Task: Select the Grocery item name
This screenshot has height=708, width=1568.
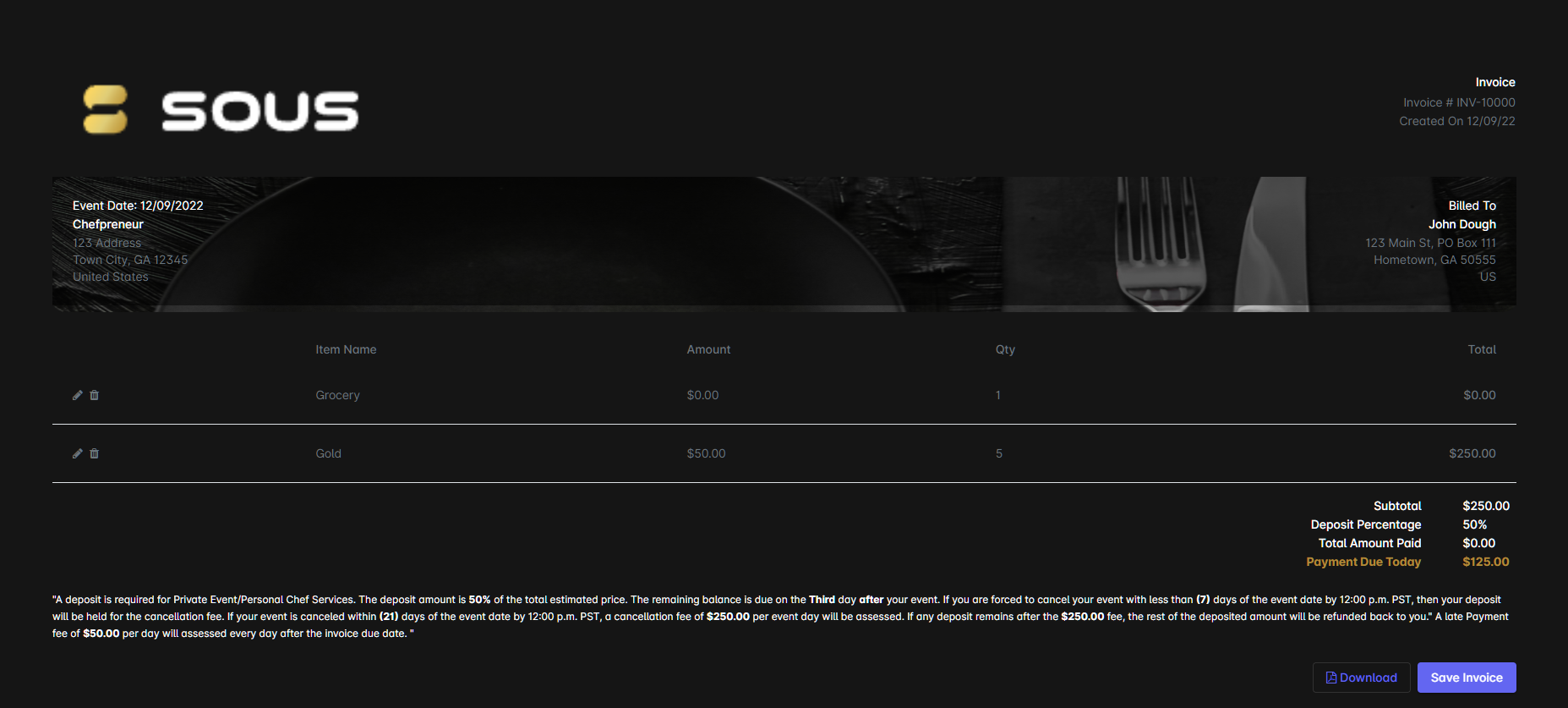Action: [x=337, y=395]
